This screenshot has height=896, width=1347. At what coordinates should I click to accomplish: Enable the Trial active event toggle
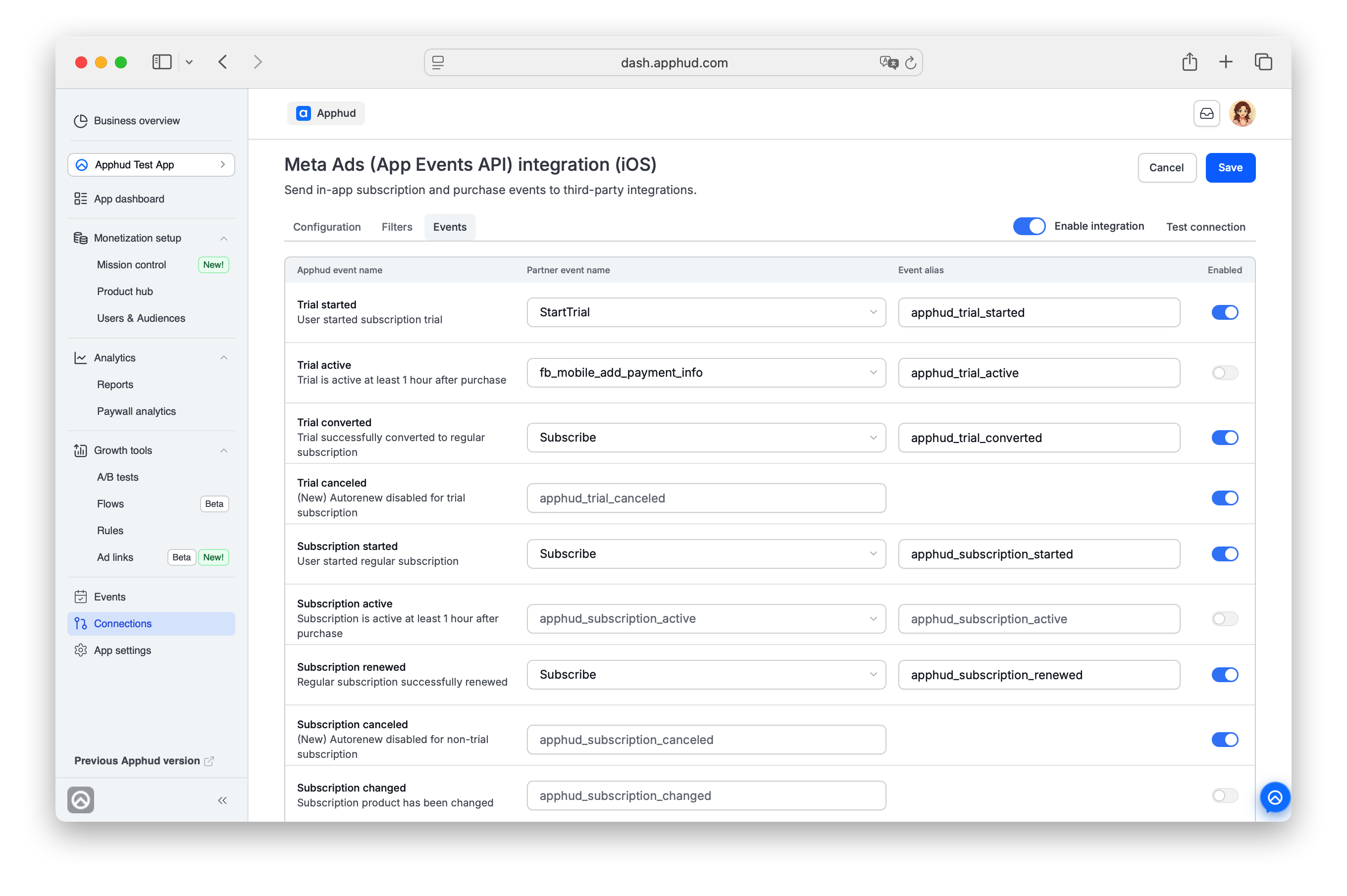[x=1224, y=373]
